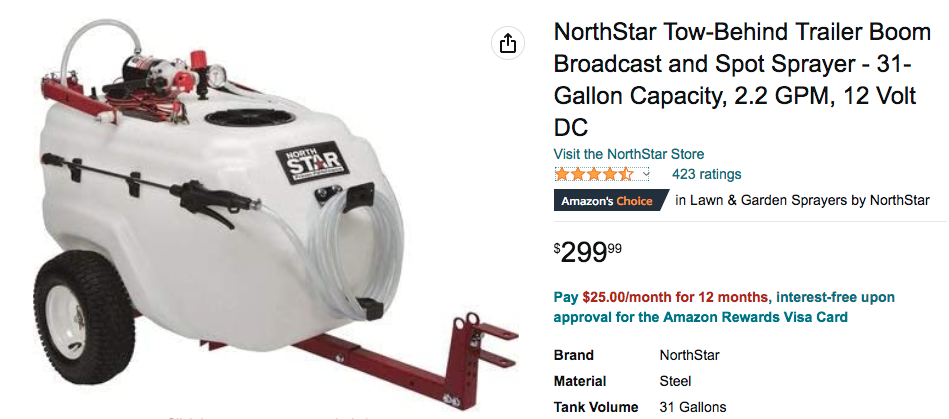Screen dimensions: 949x419
Task: Visit the NorthStar Store link
Action: pos(629,154)
